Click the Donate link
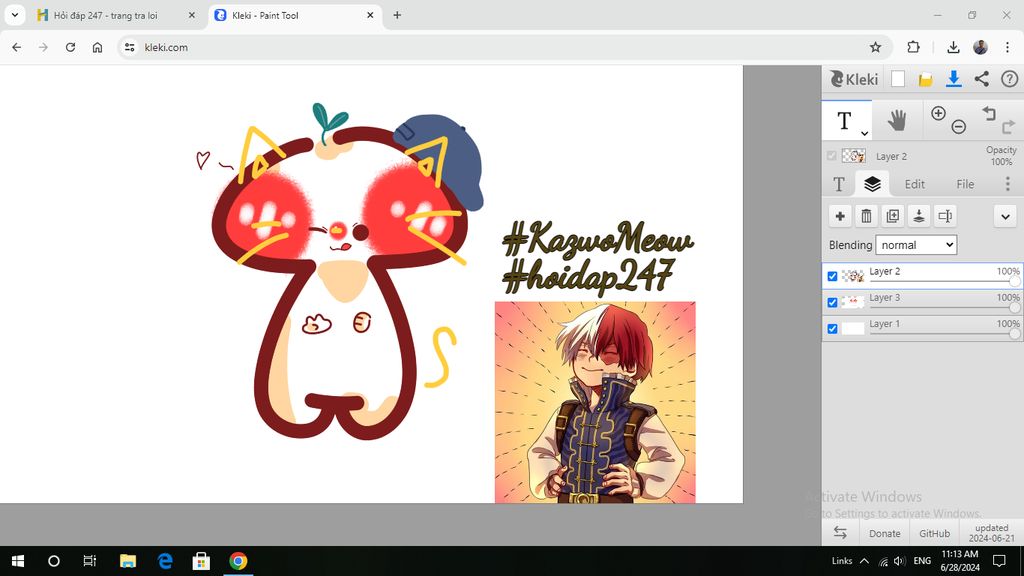This screenshot has height=576, width=1024. pos(884,534)
